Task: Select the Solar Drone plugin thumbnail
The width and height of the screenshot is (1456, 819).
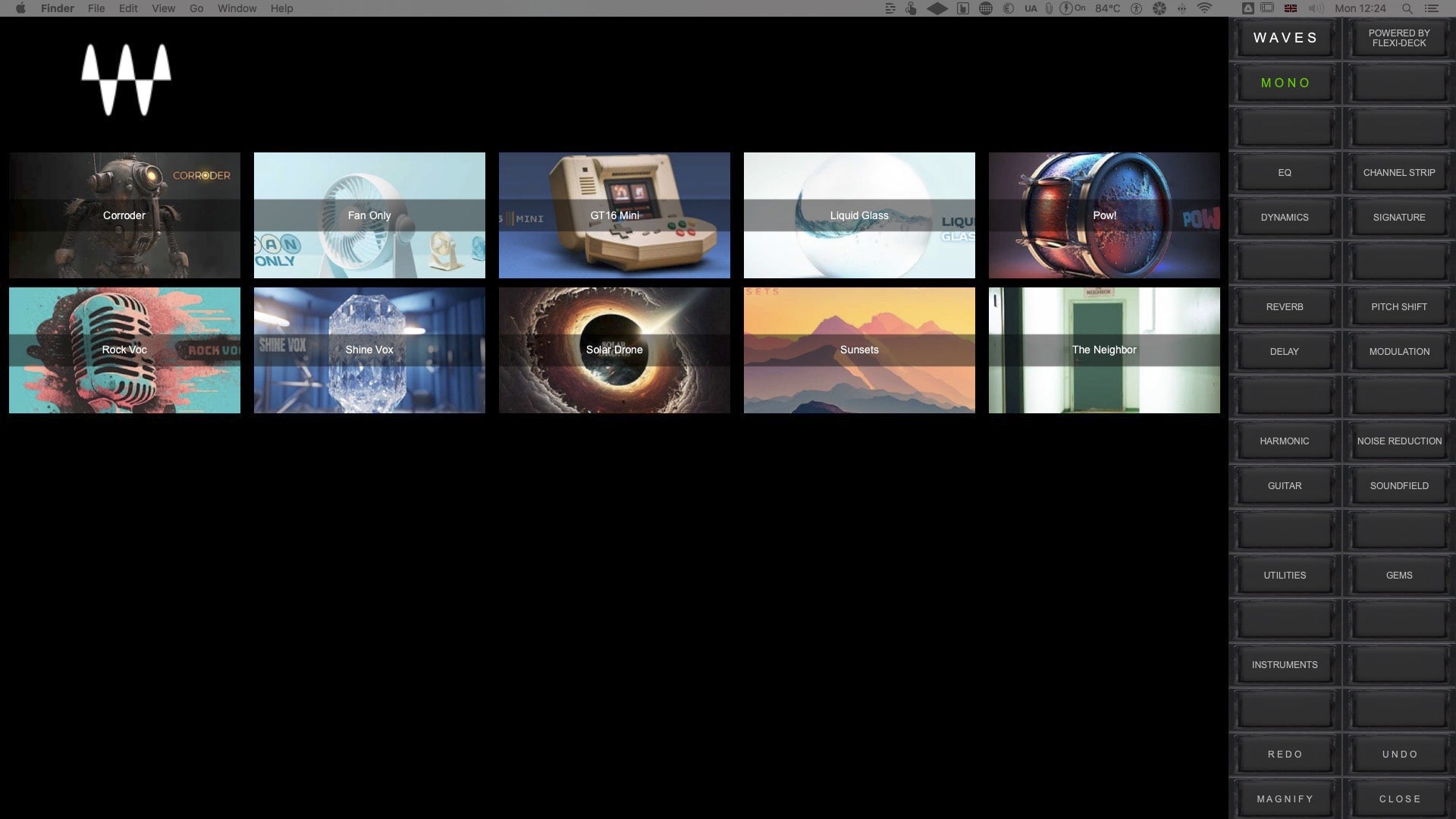Action: [614, 350]
